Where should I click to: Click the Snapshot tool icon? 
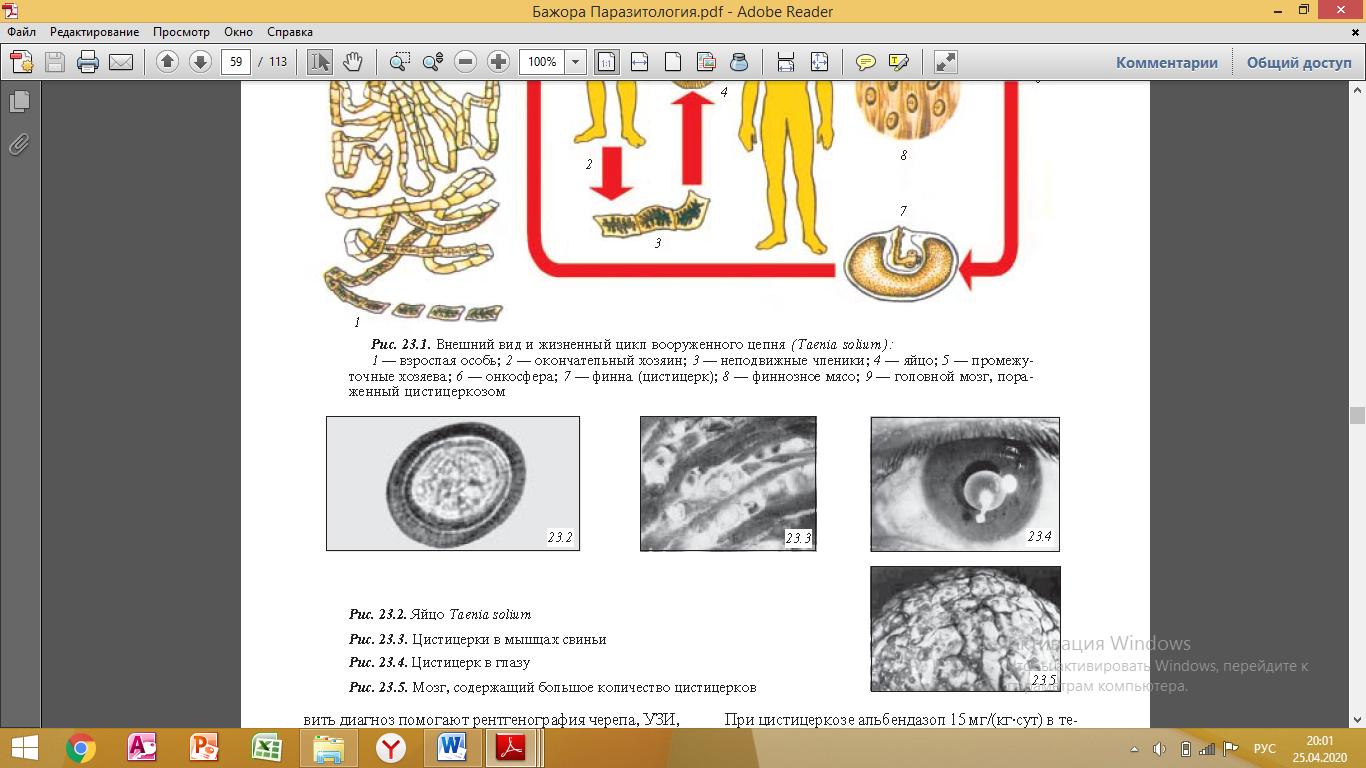(706, 62)
